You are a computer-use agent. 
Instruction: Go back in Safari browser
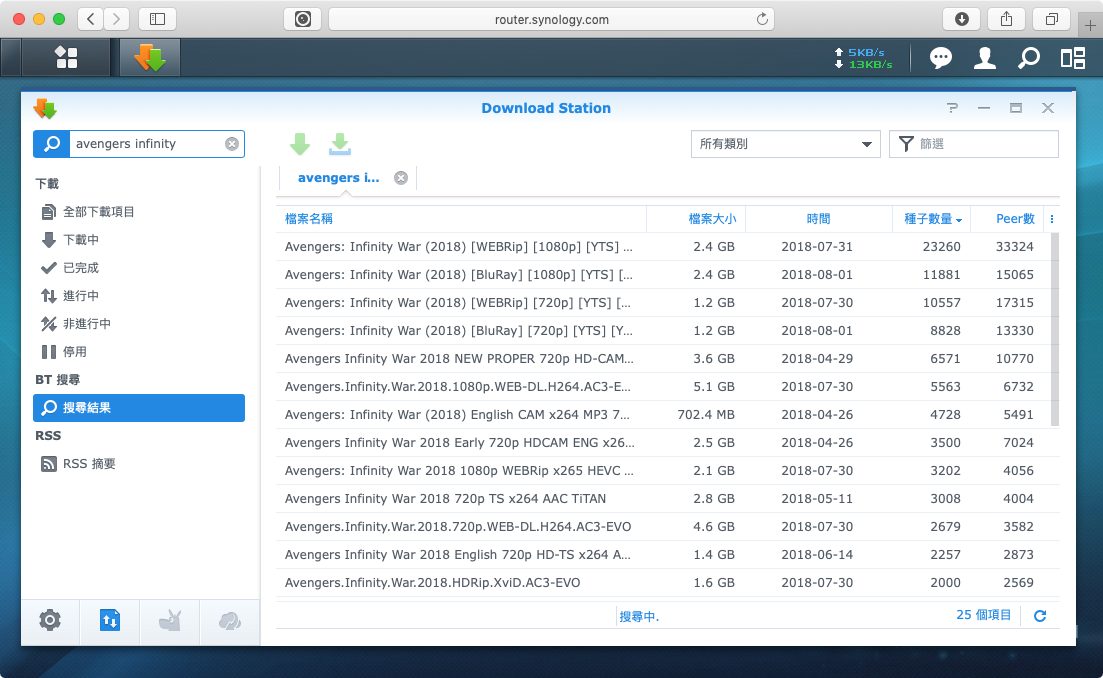click(91, 19)
